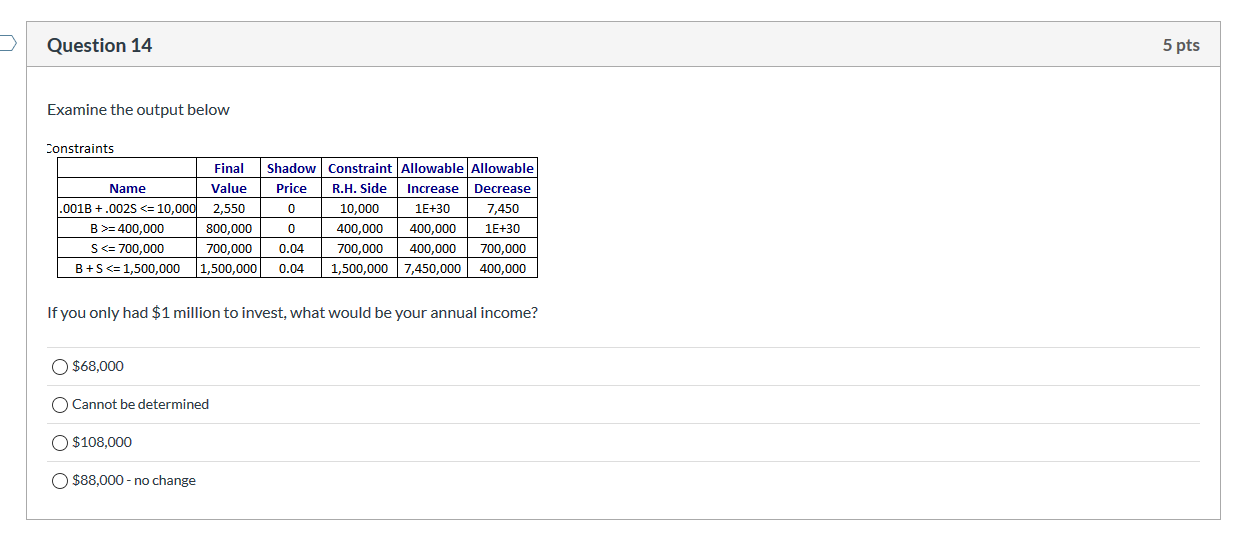Click the $1 million invest question text
1255x545 pixels.
(292, 313)
